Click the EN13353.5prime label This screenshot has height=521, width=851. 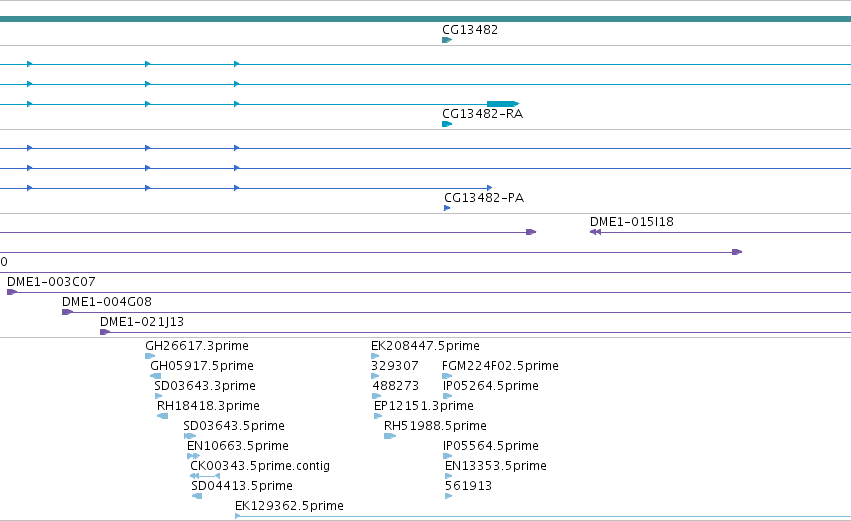point(496,466)
